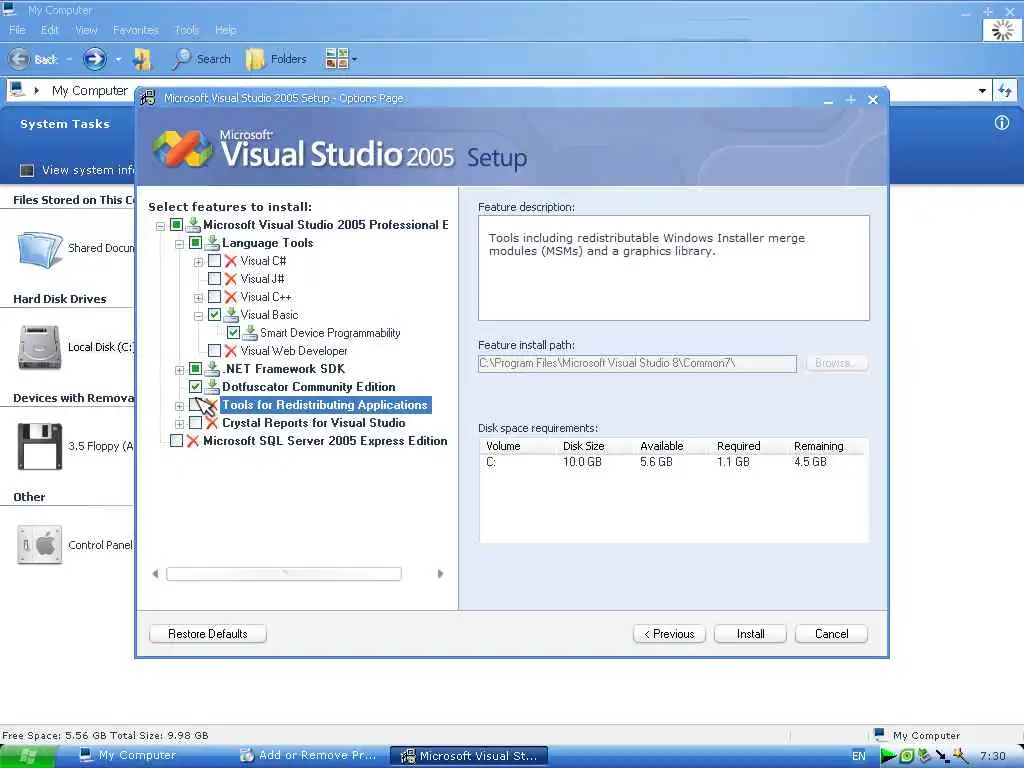Click the Restore Defaults button

click(208, 634)
